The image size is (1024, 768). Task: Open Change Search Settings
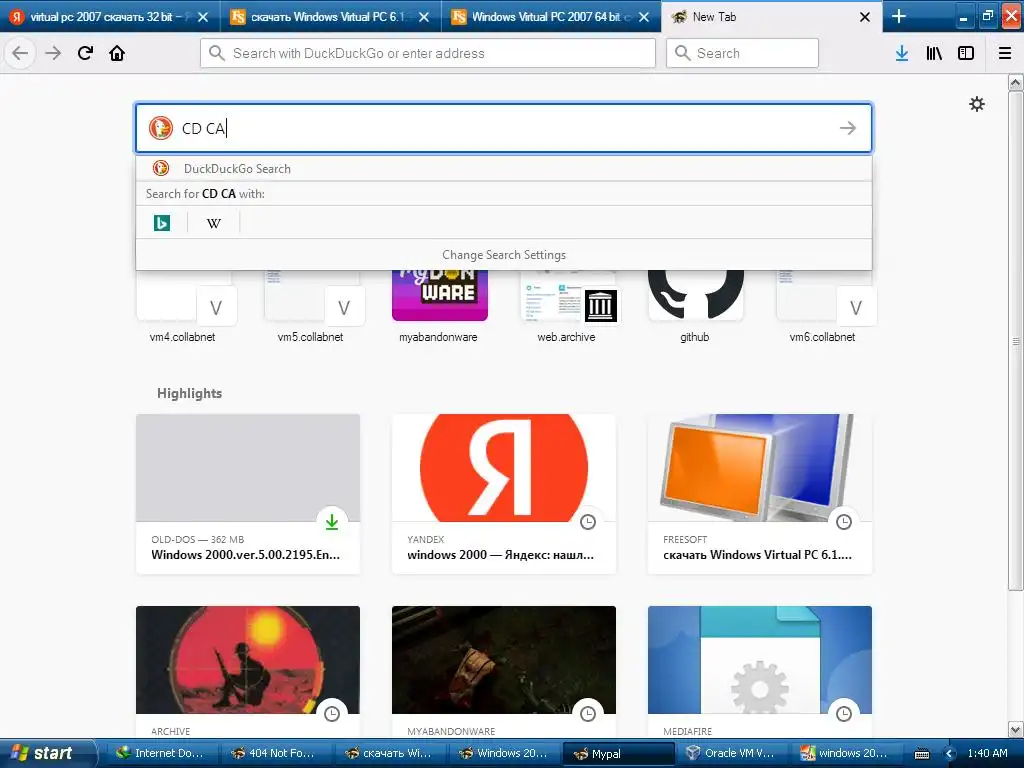504,255
